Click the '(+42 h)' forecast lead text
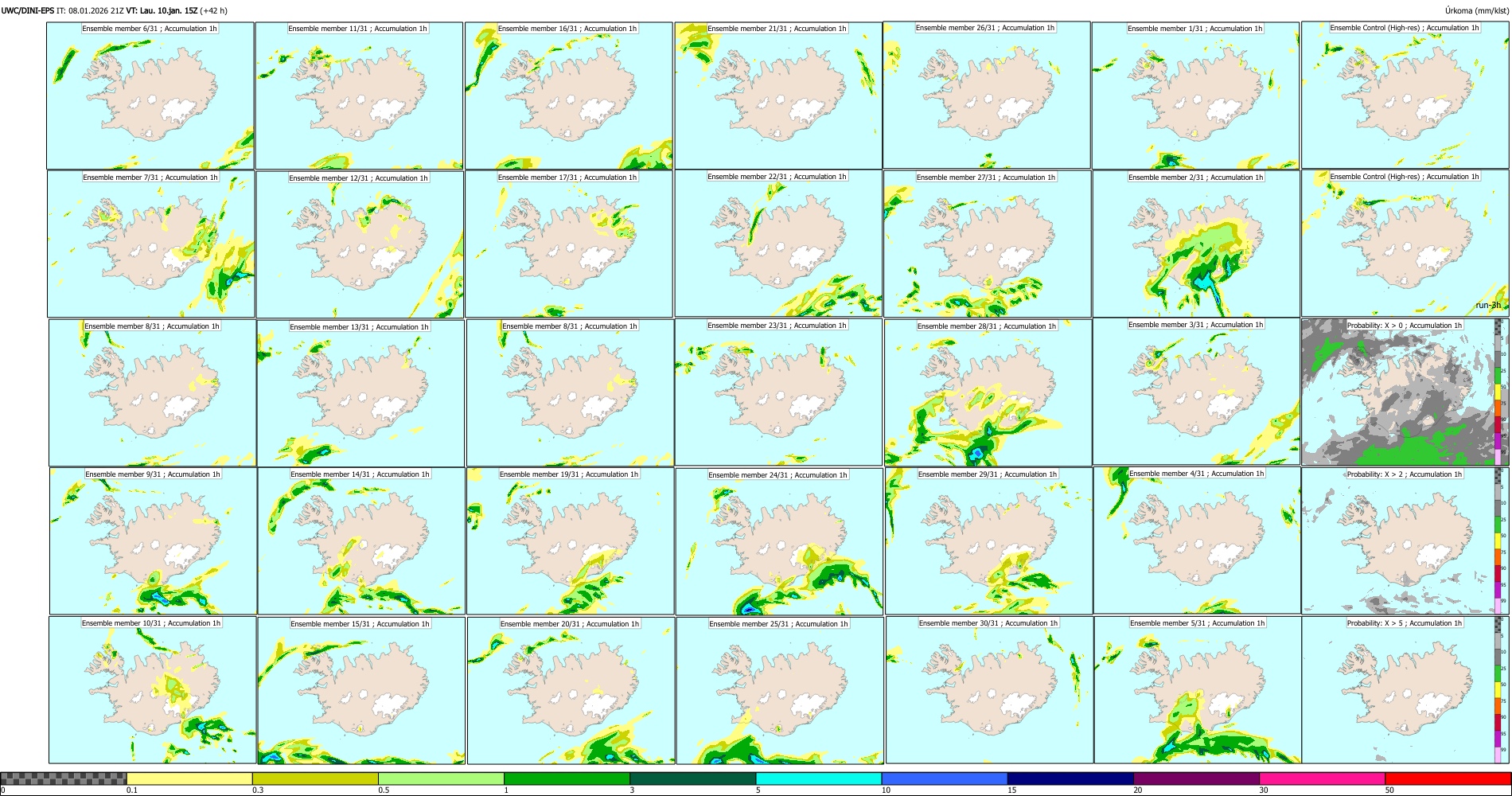 [214, 10]
